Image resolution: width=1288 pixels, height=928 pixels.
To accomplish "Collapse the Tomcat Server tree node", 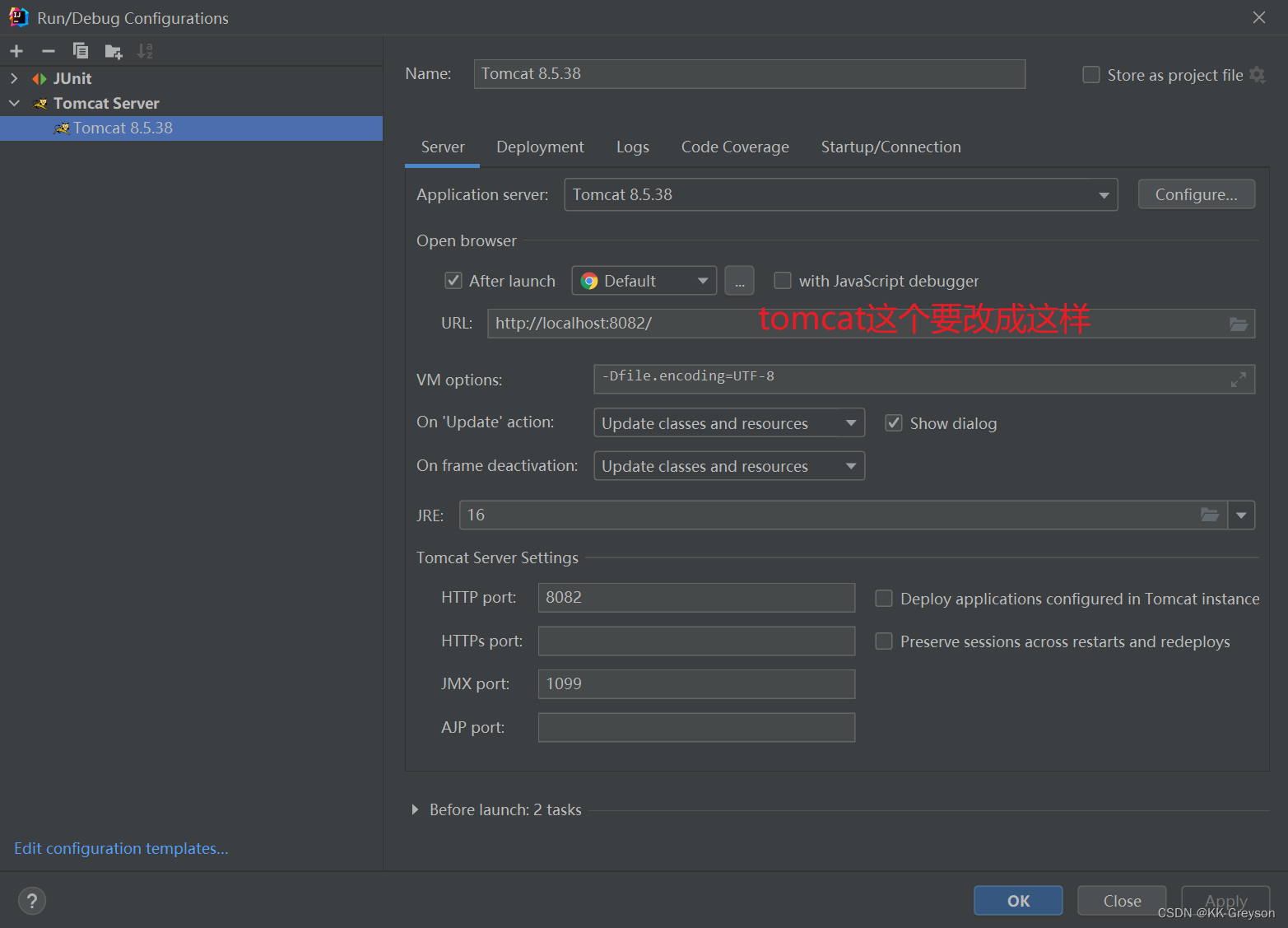I will pos(14,104).
